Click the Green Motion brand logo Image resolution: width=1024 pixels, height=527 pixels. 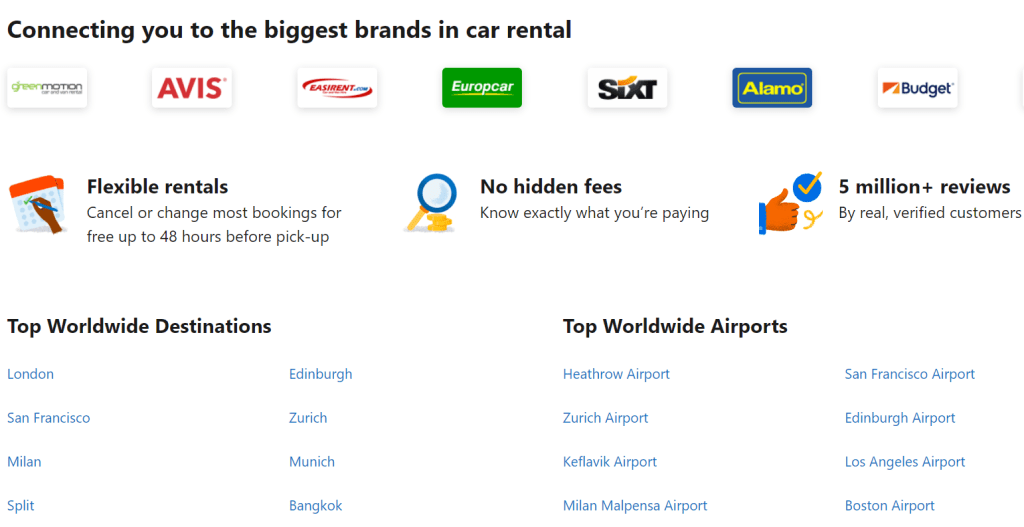47,88
